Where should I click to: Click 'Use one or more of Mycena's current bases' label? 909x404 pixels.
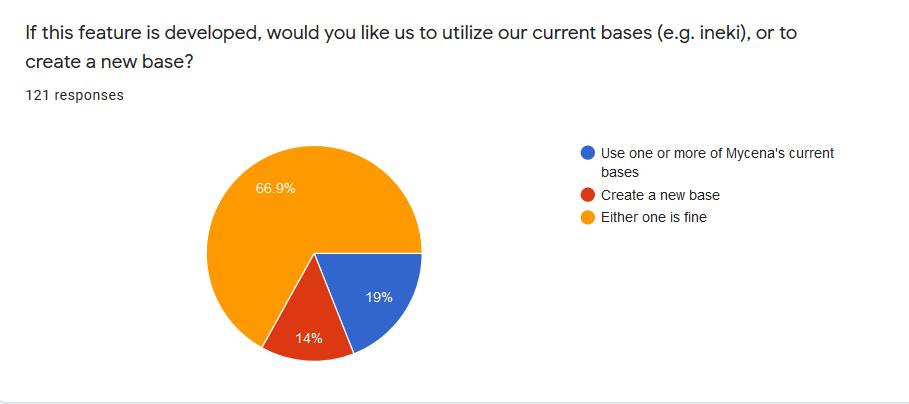click(718, 162)
